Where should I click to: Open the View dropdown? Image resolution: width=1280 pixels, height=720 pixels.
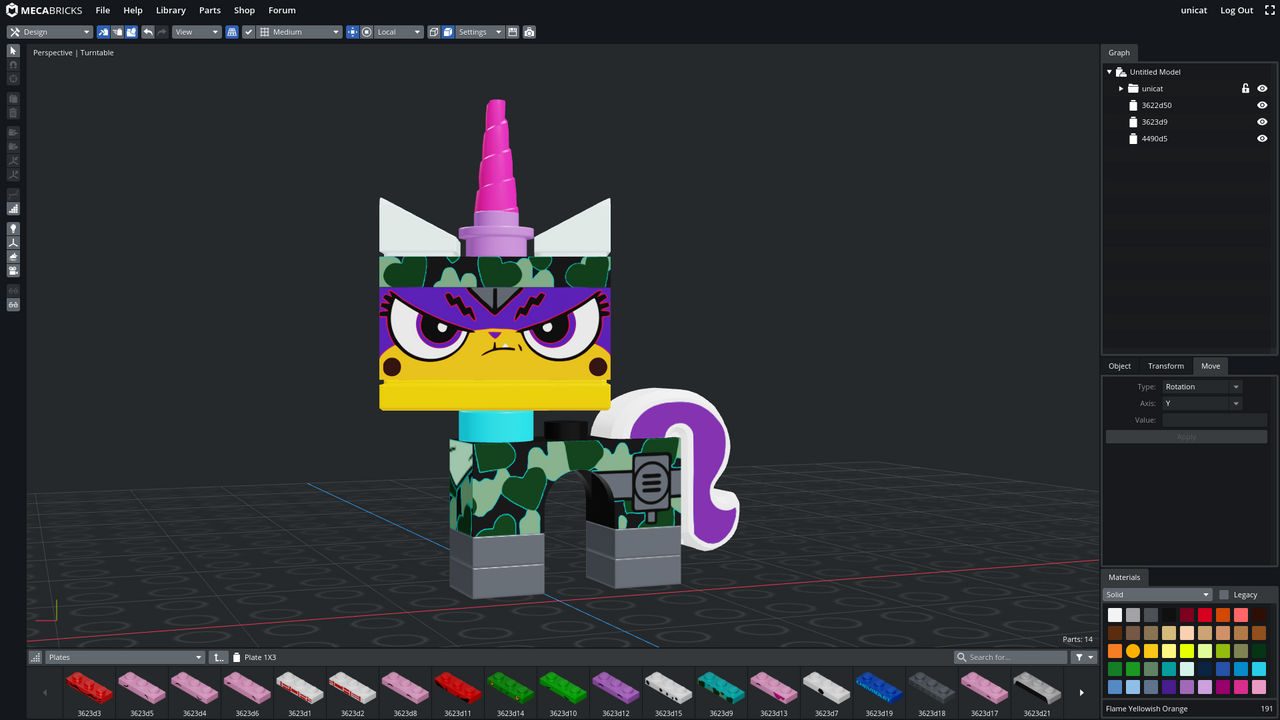pos(196,32)
